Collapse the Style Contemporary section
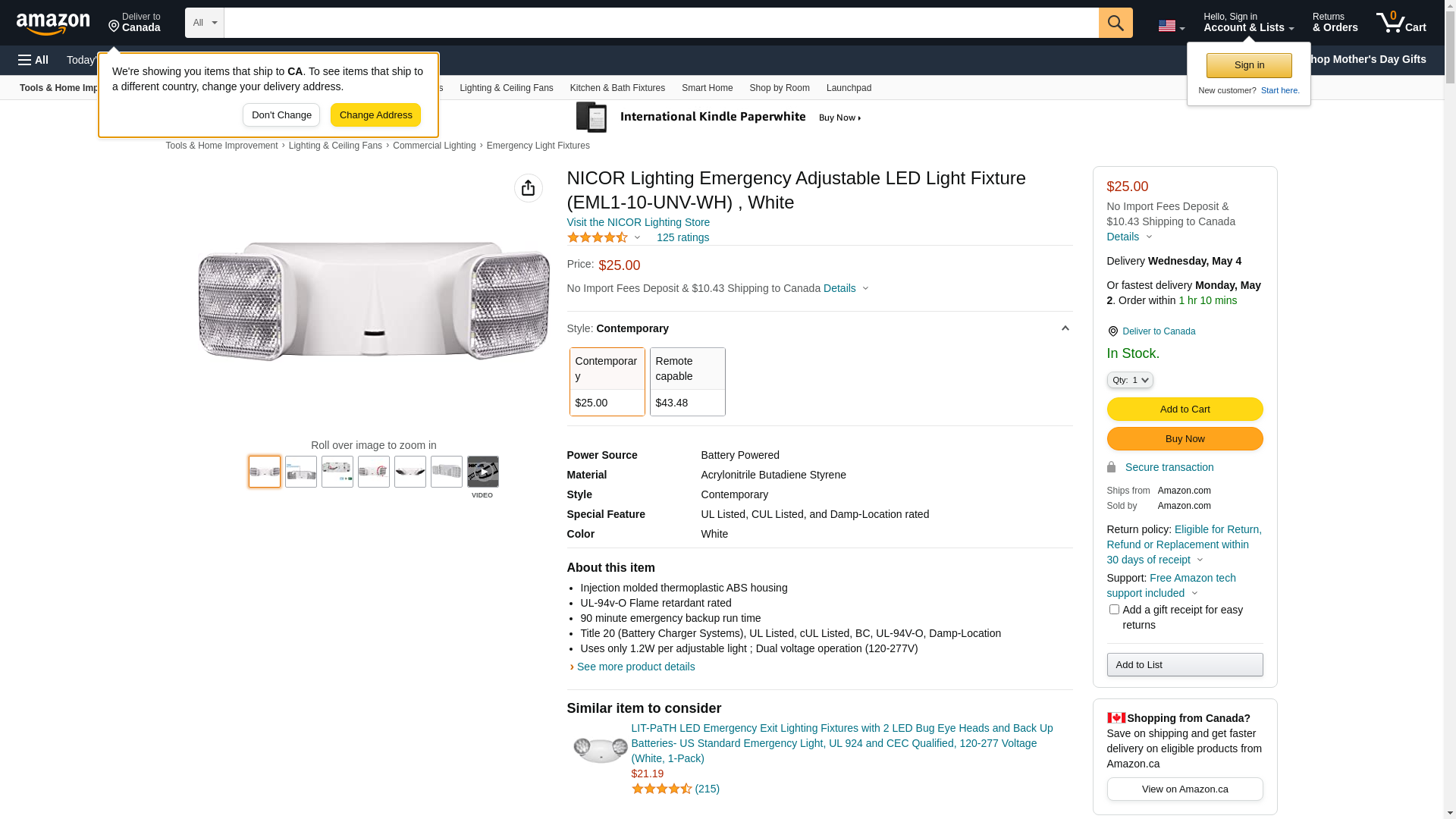Image resolution: width=1456 pixels, height=819 pixels. [x=1065, y=328]
